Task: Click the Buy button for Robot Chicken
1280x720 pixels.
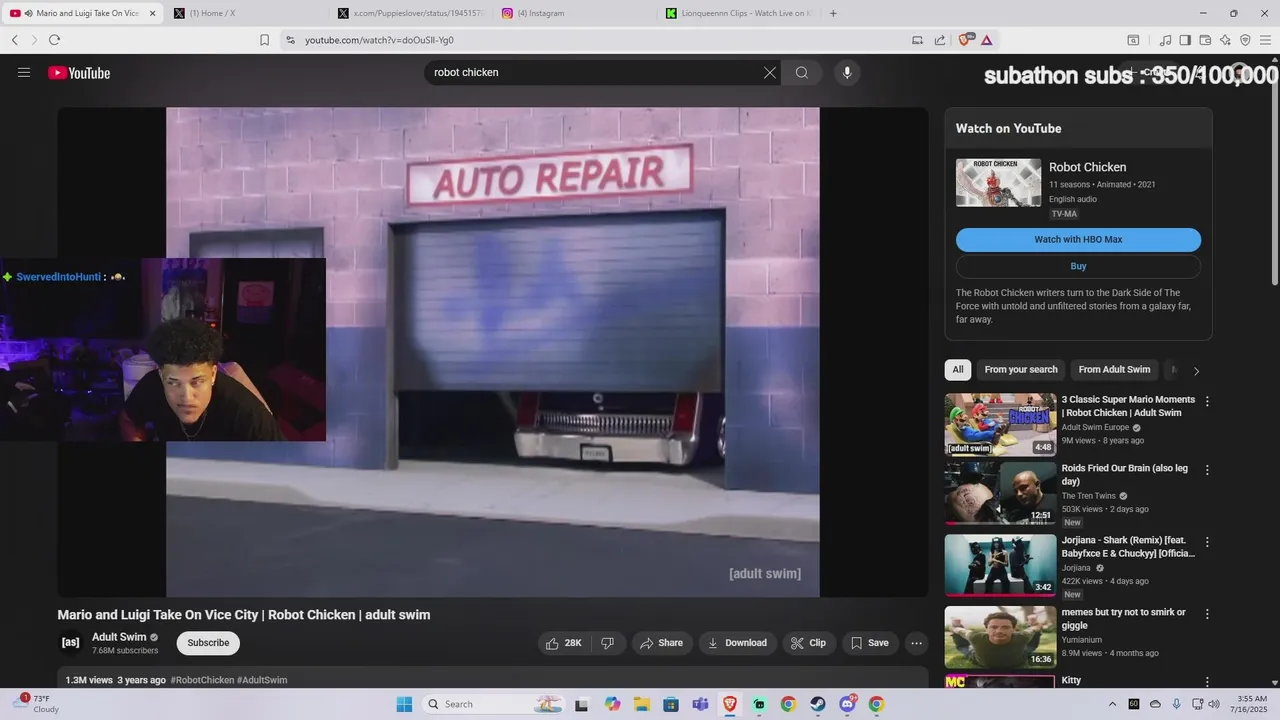Action: (x=1078, y=266)
